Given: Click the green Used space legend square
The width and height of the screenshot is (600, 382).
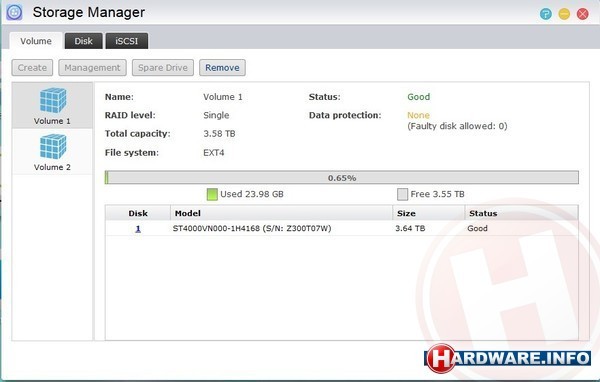Looking at the screenshot, I should point(212,194).
